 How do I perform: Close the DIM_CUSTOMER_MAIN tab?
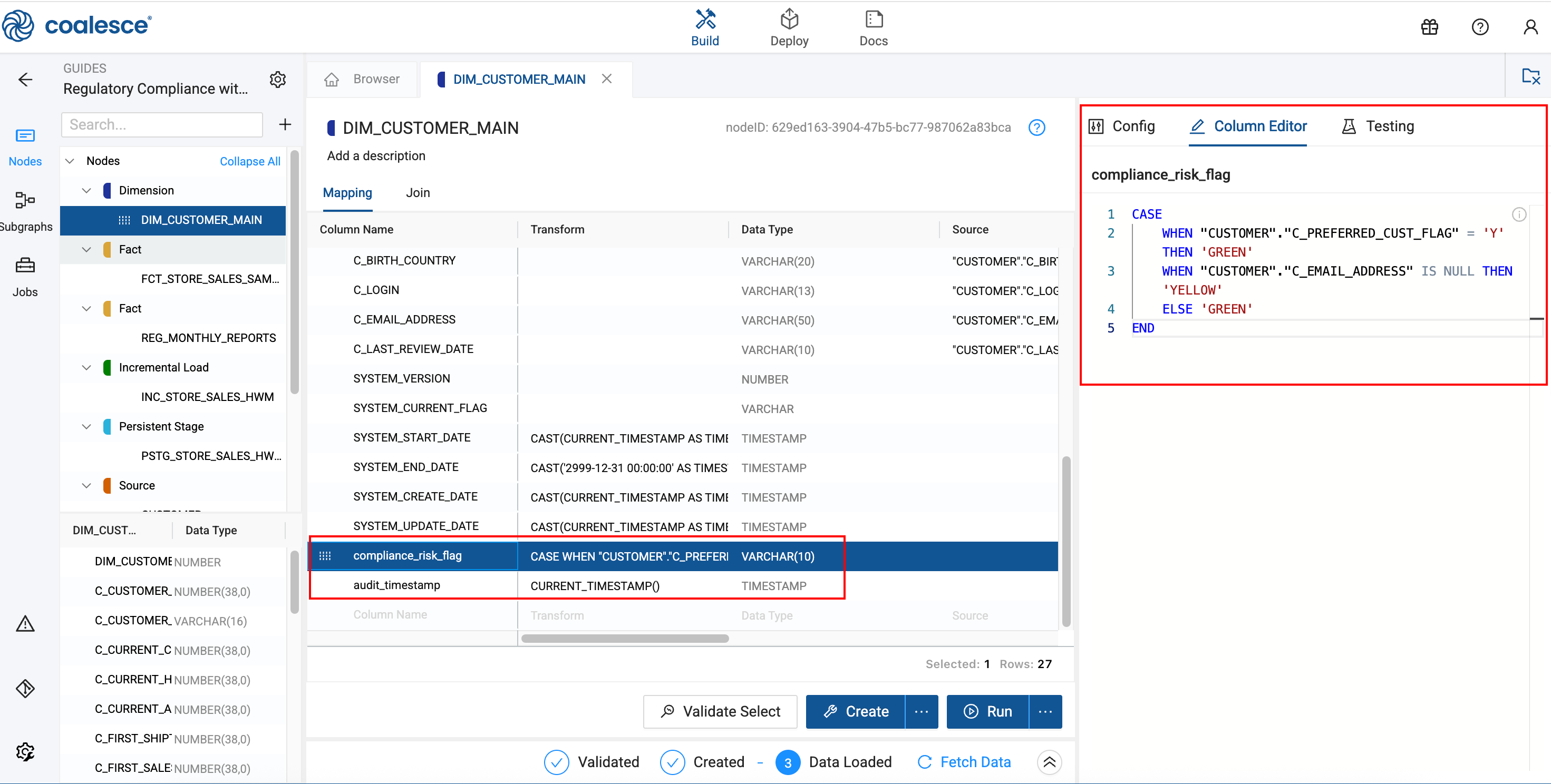pyautogui.click(x=607, y=79)
